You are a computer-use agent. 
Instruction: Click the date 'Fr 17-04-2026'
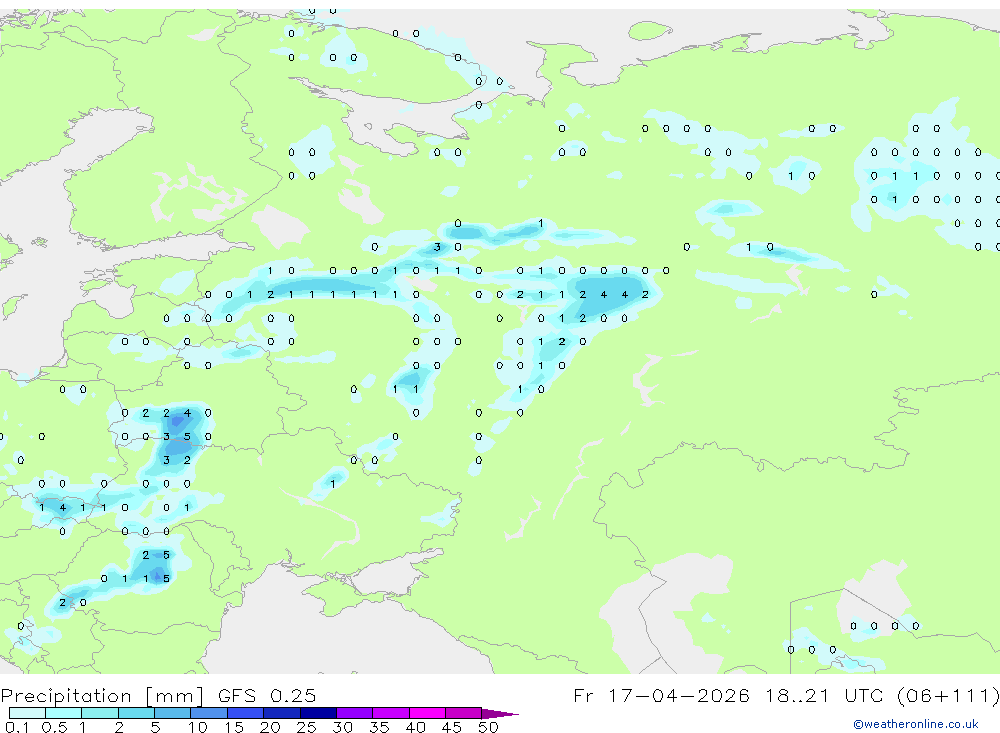(x=661, y=695)
